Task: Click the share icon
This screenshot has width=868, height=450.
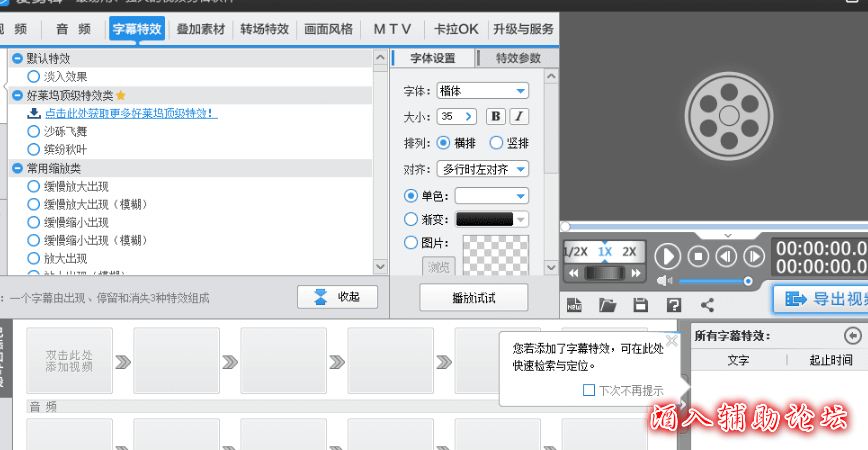Action: 708,304
